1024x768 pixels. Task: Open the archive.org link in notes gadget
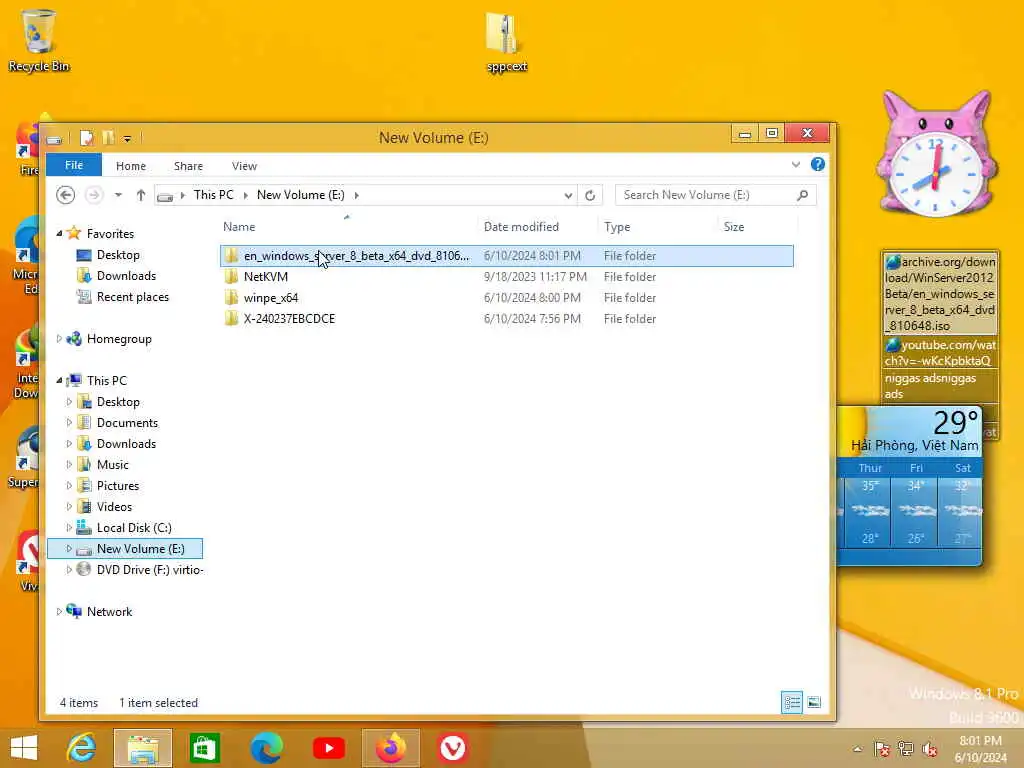pos(940,293)
